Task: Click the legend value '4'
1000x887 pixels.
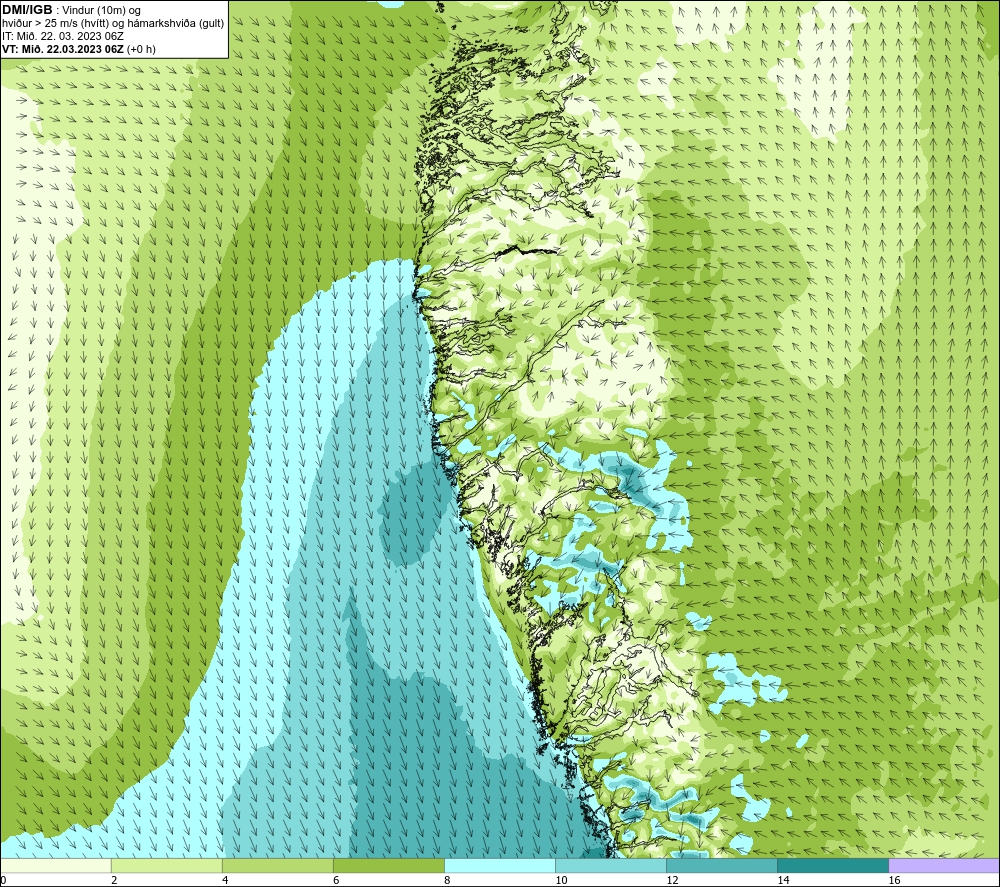Action: pos(225,880)
